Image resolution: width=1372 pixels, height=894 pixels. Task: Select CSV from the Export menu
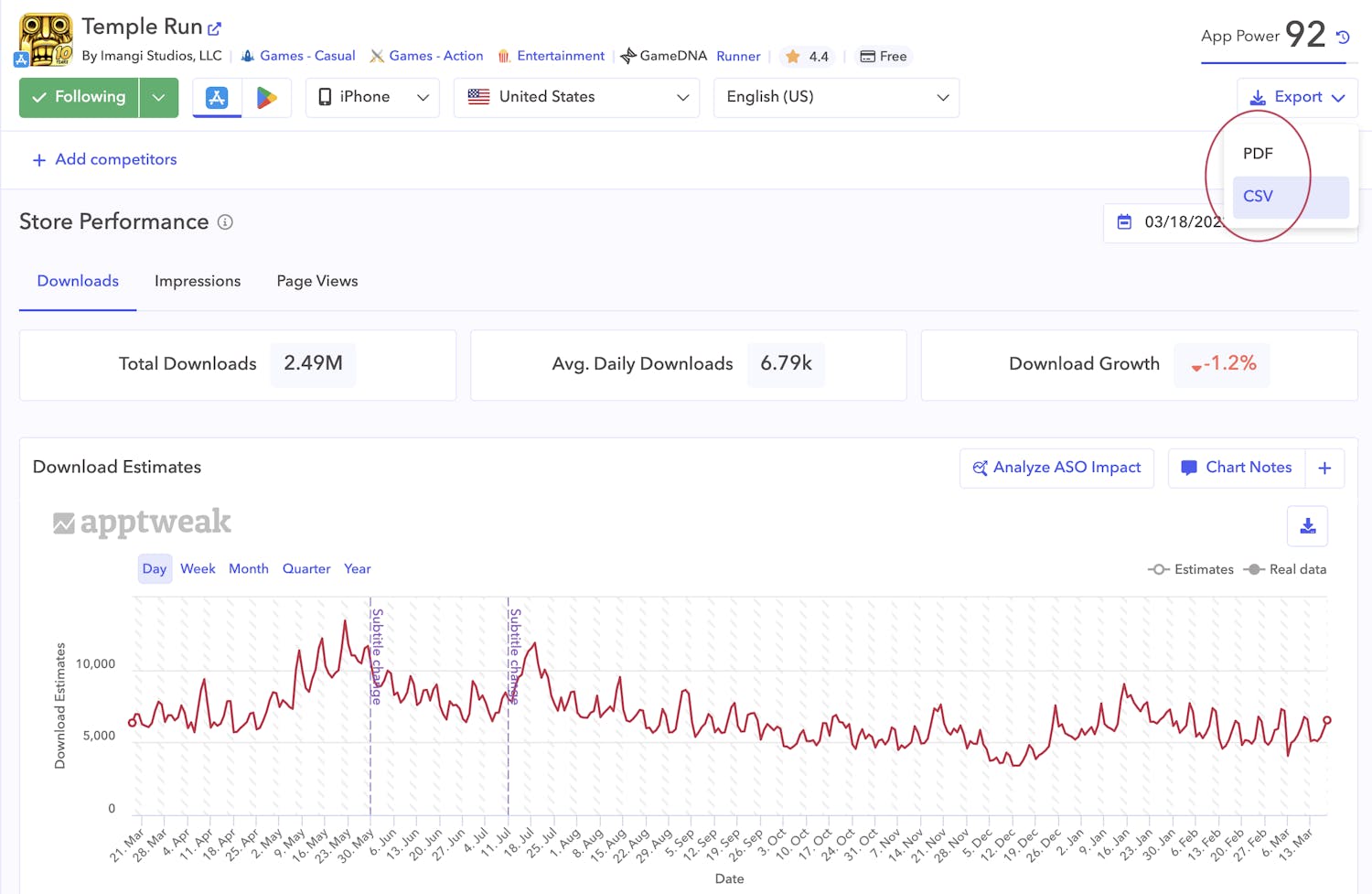(1258, 196)
